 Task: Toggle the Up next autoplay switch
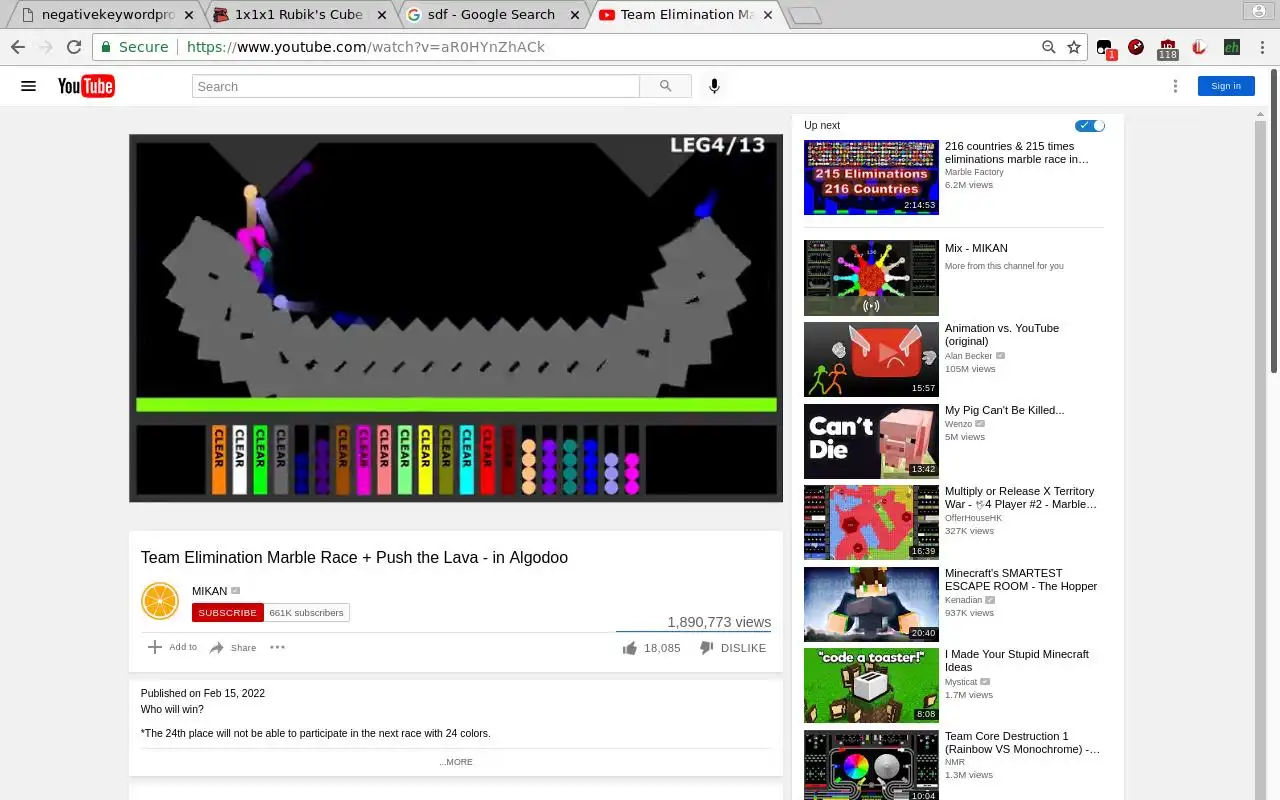[1090, 125]
